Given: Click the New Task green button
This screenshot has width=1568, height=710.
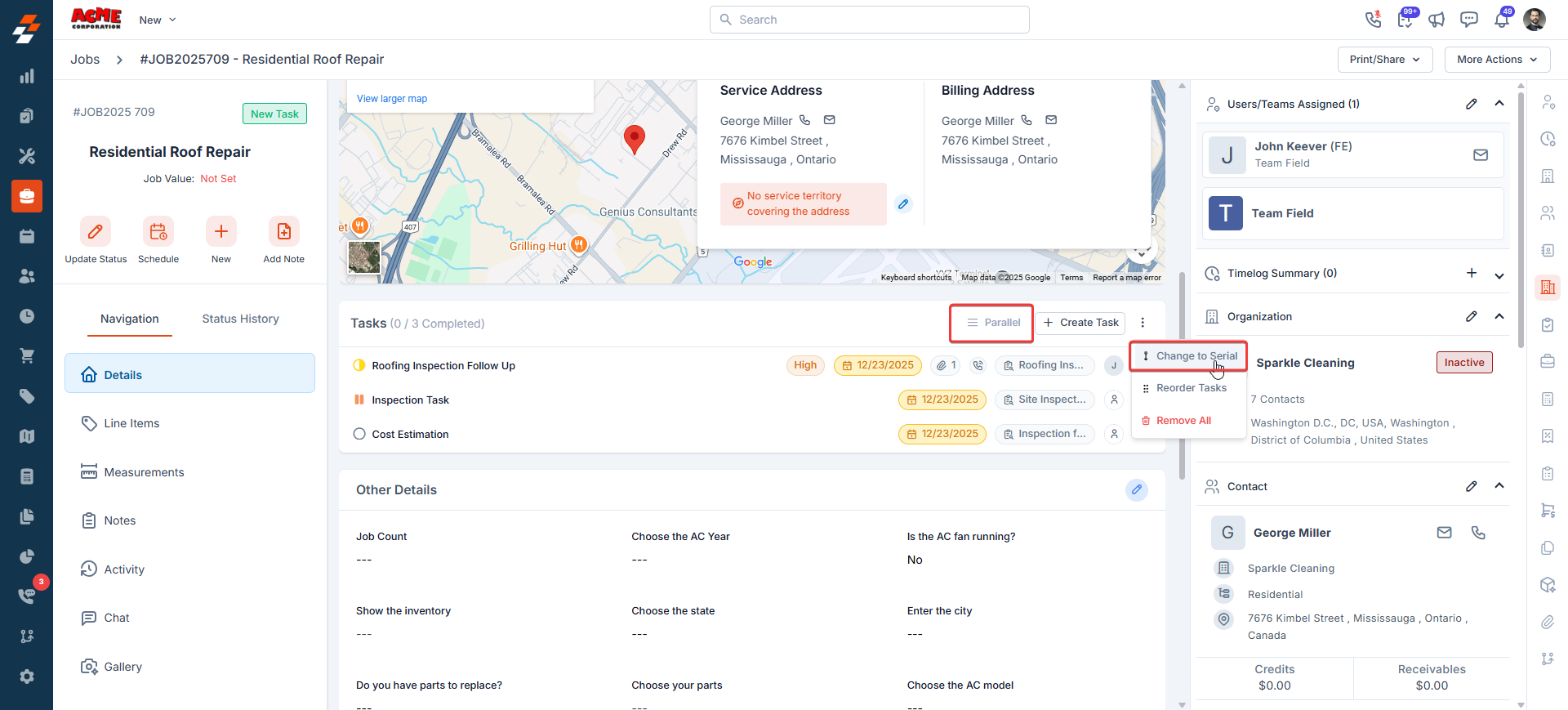Looking at the screenshot, I should (274, 114).
